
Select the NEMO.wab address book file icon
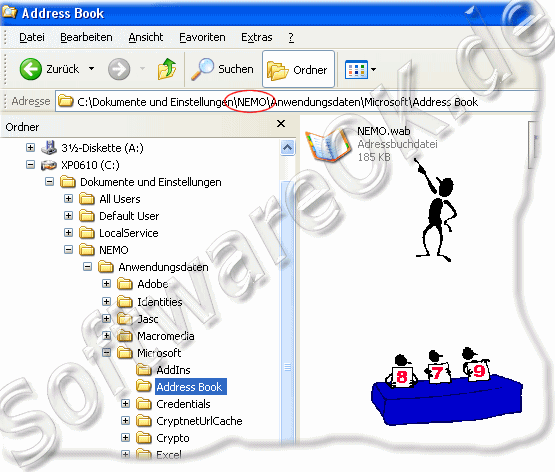pos(328,144)
